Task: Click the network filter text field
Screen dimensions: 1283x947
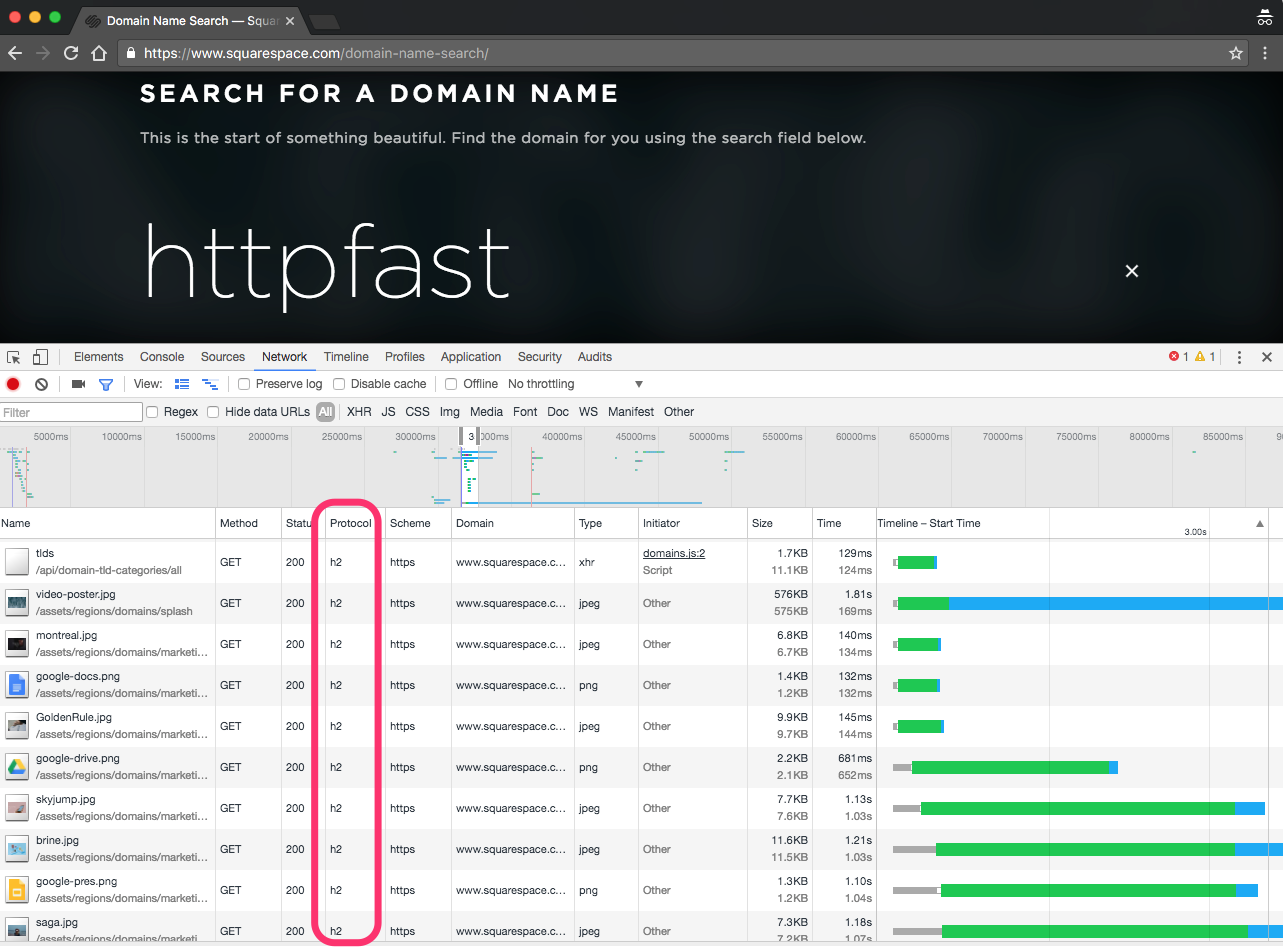Action: click(x=71, y=412)
